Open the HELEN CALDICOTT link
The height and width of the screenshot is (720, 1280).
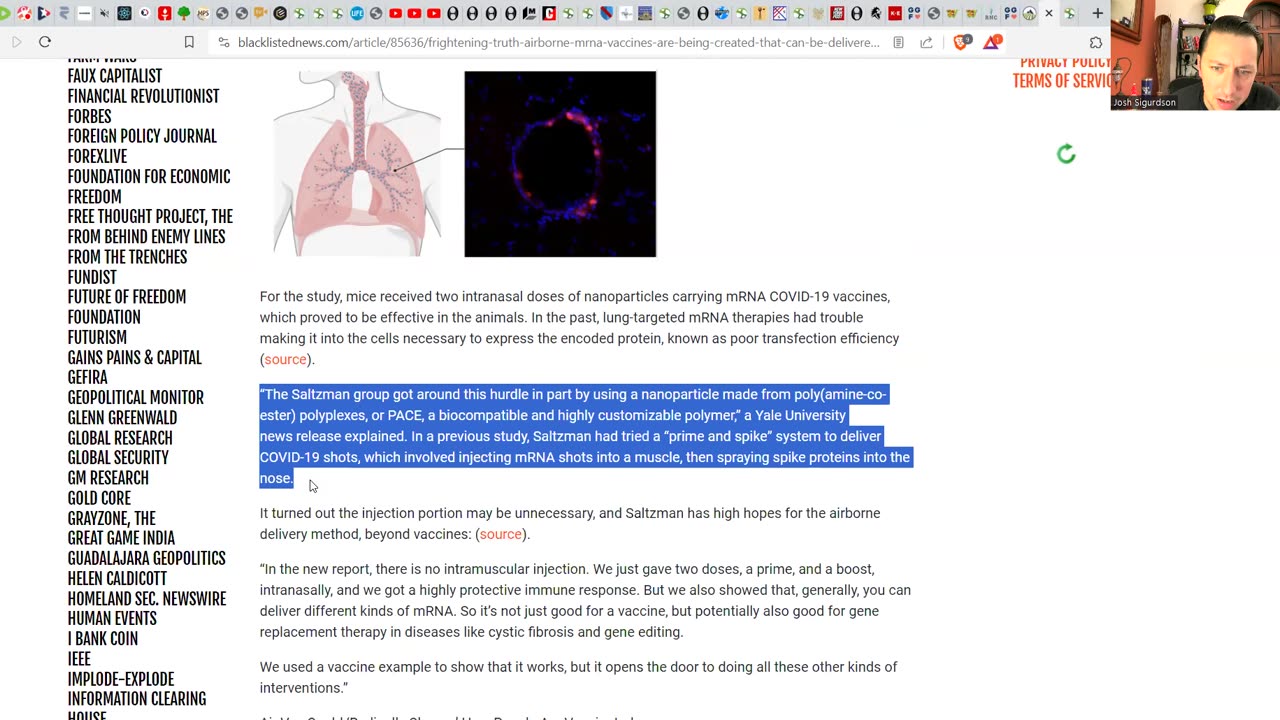pos(117,578)
